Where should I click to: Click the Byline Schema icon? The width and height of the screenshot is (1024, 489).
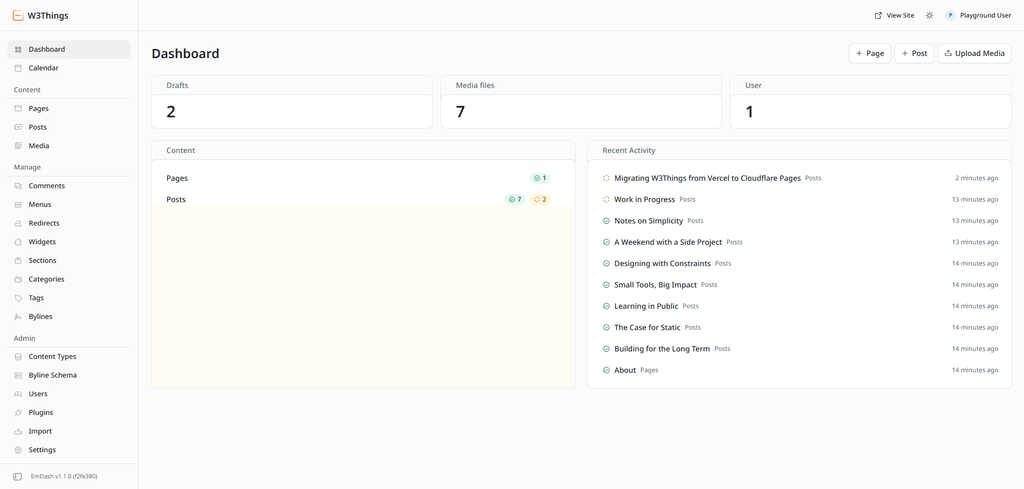tap(18, 375)
